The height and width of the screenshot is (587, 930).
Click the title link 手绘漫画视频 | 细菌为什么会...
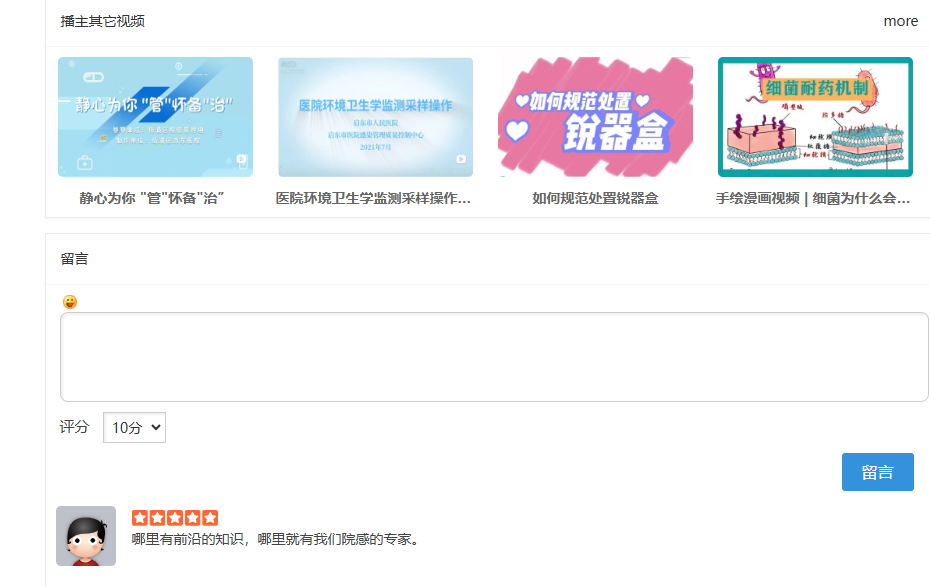click(x=813, y=198)
